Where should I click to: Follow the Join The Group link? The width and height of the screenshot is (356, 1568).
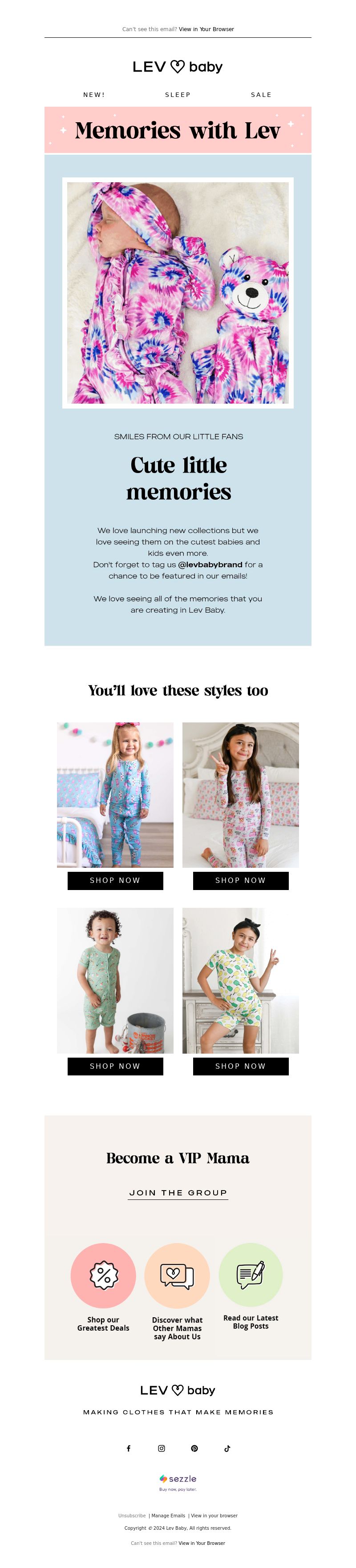pyautogui.click(x=178, y=1192)
